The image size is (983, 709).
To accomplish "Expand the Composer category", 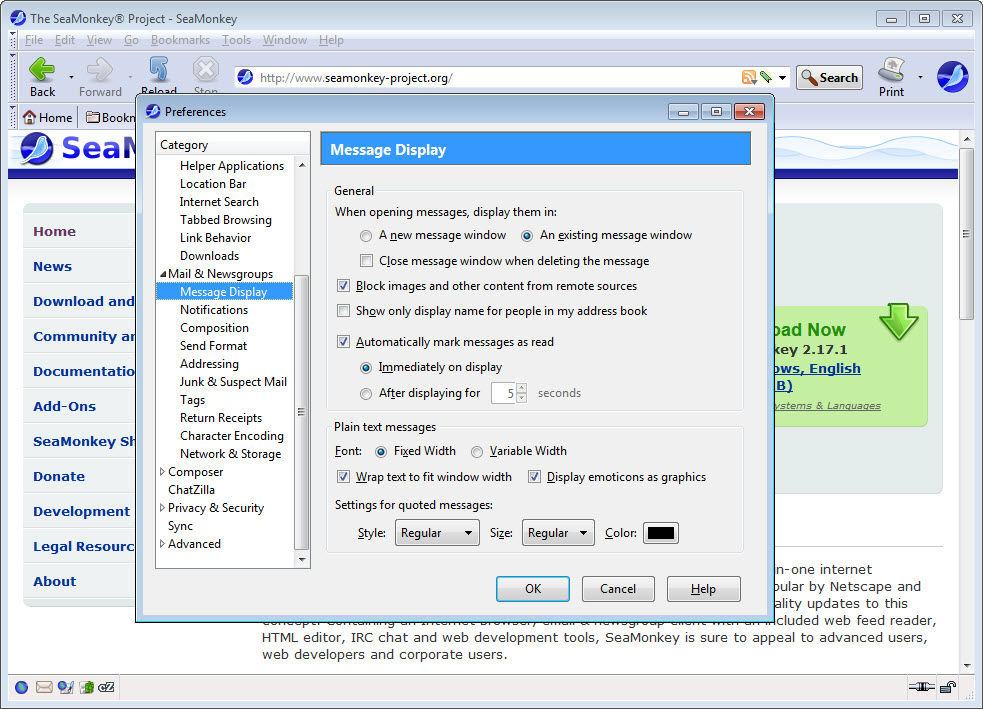I will [162, 471].
